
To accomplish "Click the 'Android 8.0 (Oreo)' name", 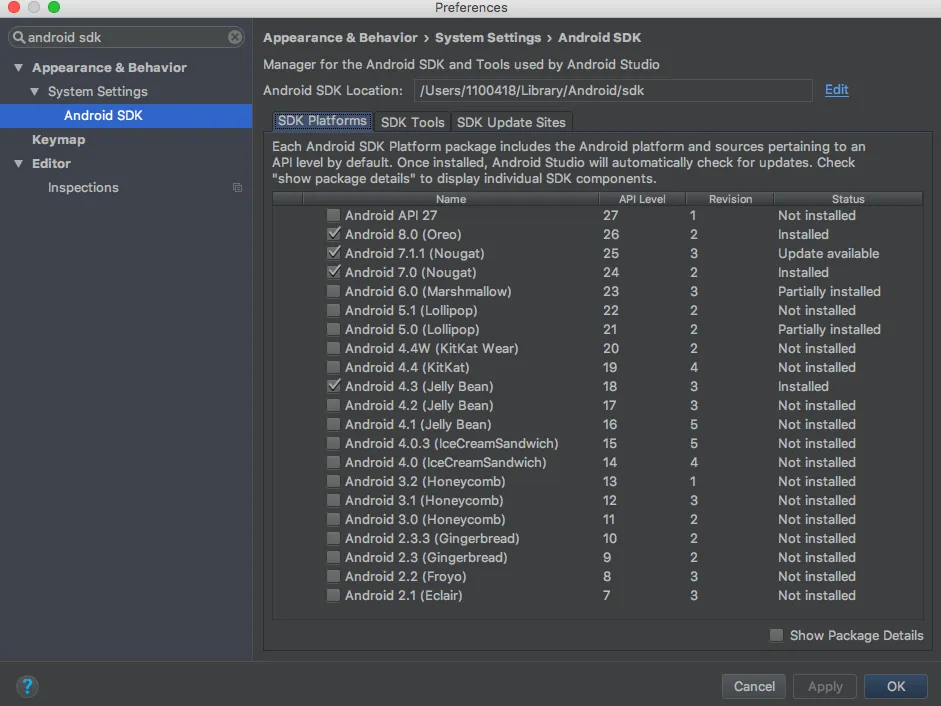I will [403, 234].
